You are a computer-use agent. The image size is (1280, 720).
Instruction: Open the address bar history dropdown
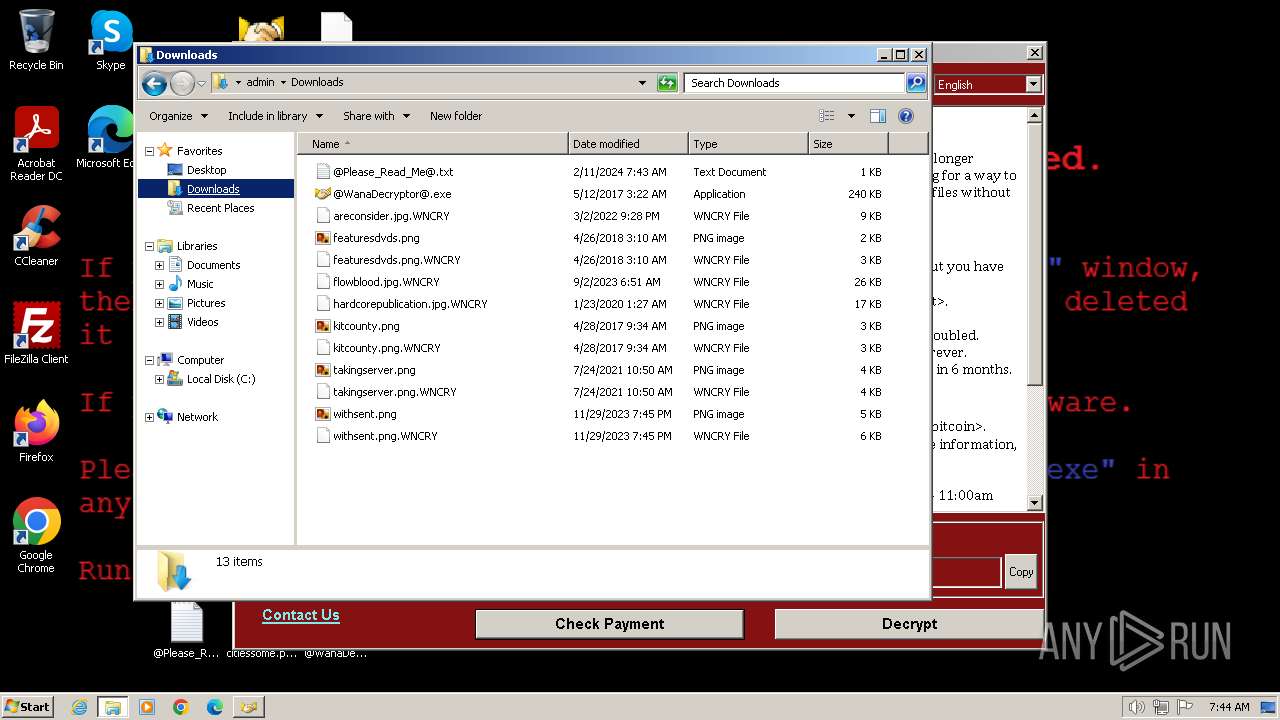click(x=642, y=83)
